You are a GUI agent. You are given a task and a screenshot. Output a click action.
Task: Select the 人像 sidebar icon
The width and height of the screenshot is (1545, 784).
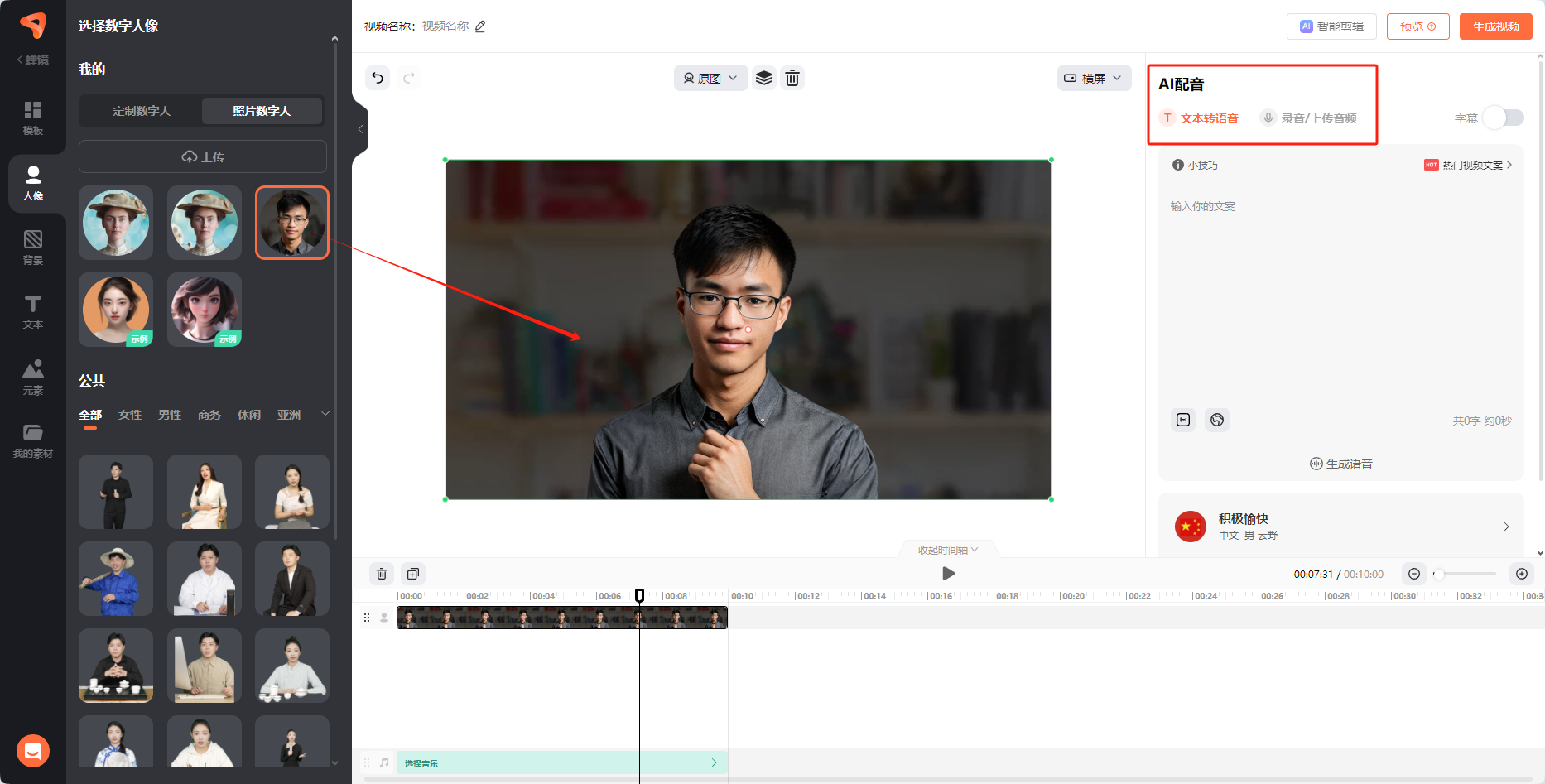tap(33, 183)
